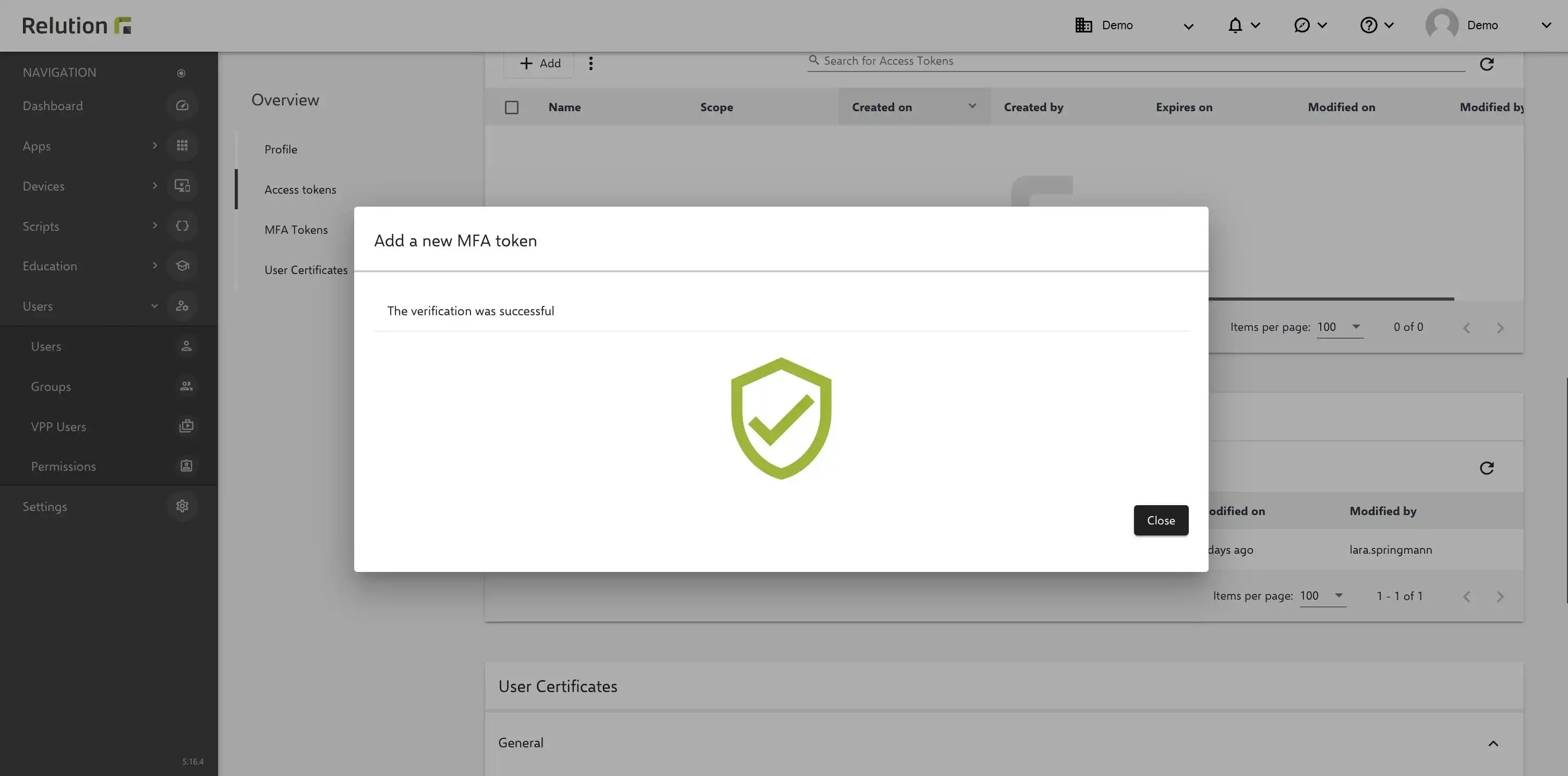
Task: Click the Name column header
Action: 564,107
